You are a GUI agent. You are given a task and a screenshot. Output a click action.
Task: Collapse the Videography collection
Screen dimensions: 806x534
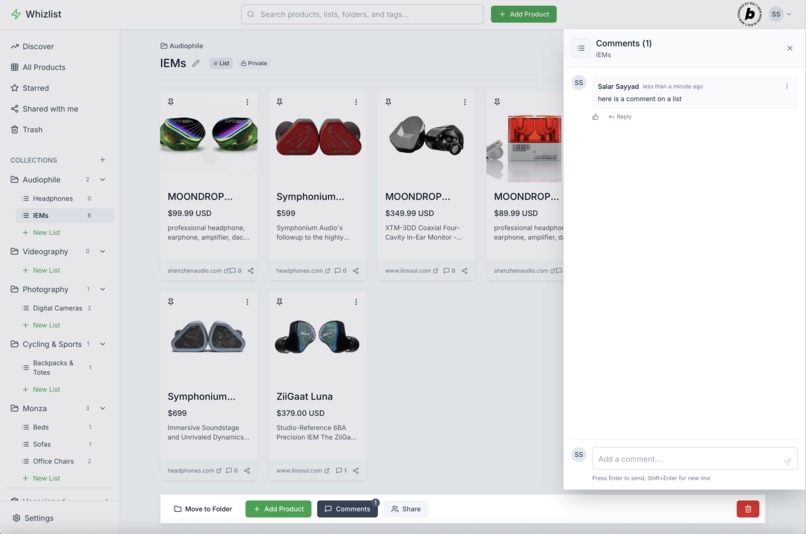pyautogui.click(x=103, y=251)
